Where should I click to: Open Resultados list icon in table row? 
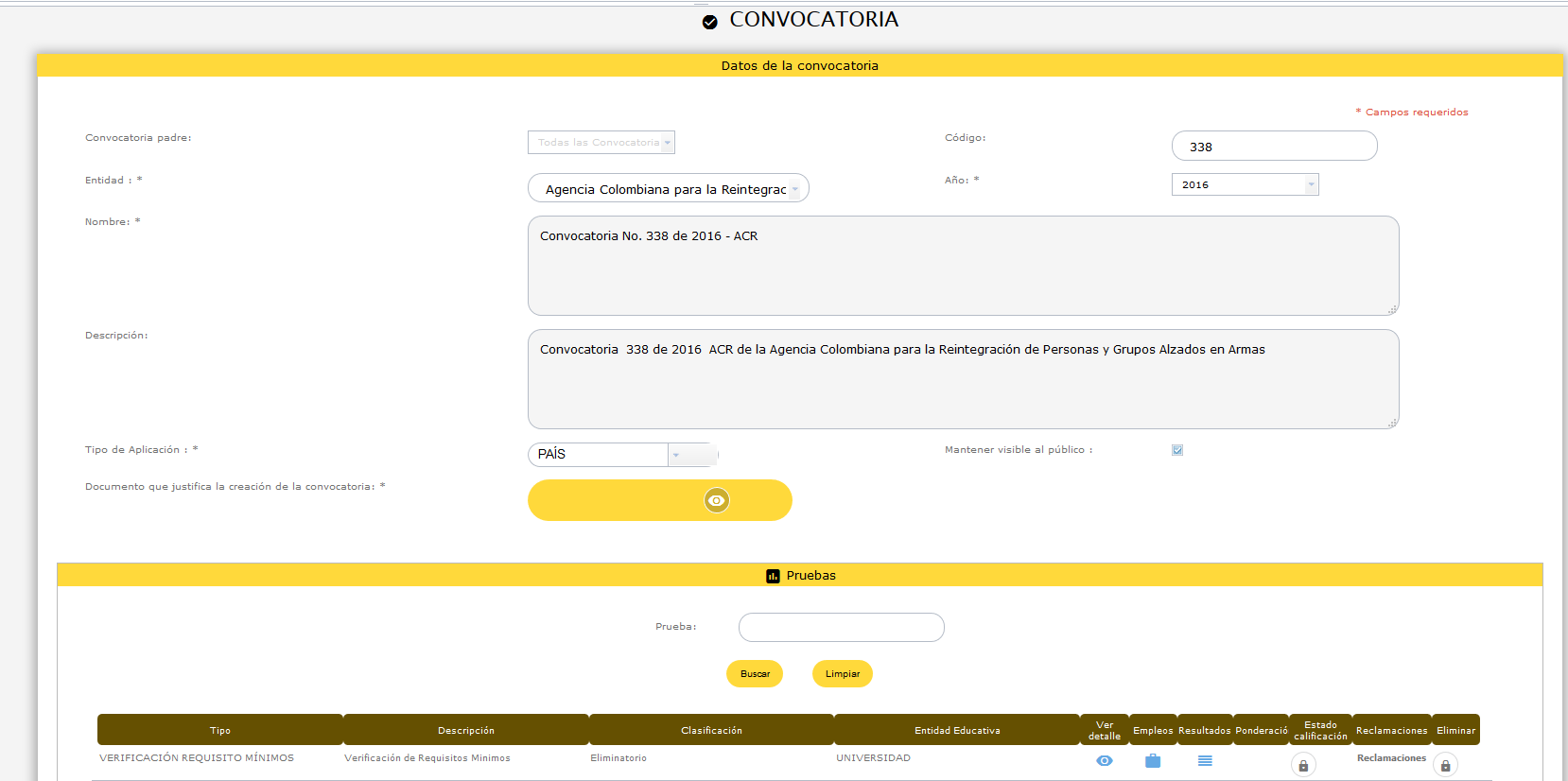1205,761
